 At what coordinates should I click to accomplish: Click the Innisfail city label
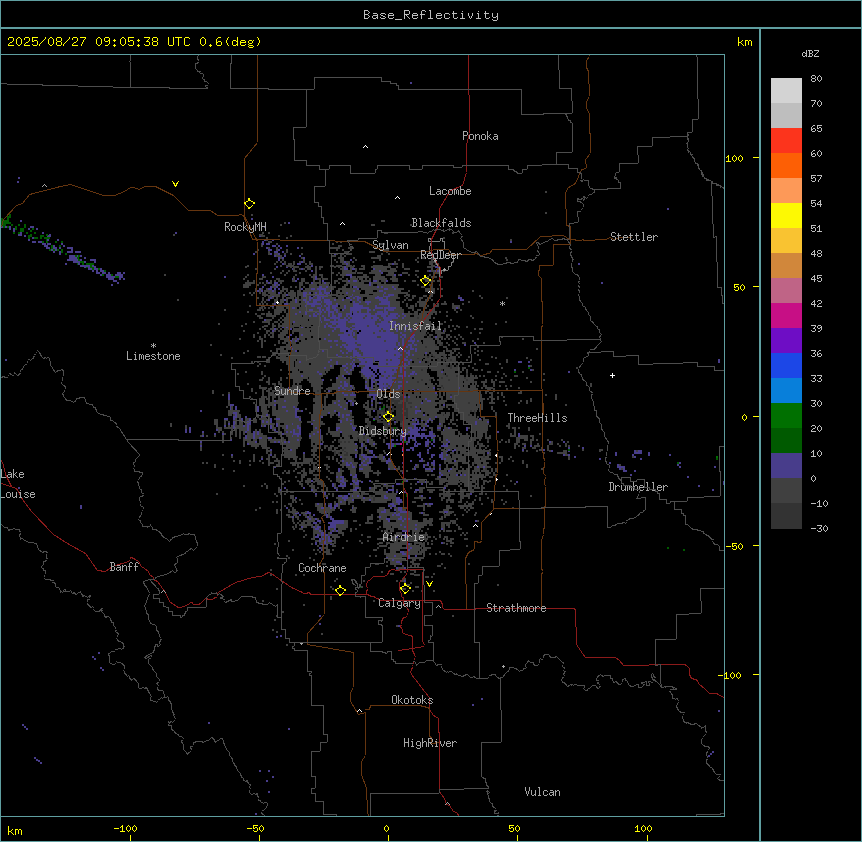point(415,326)
